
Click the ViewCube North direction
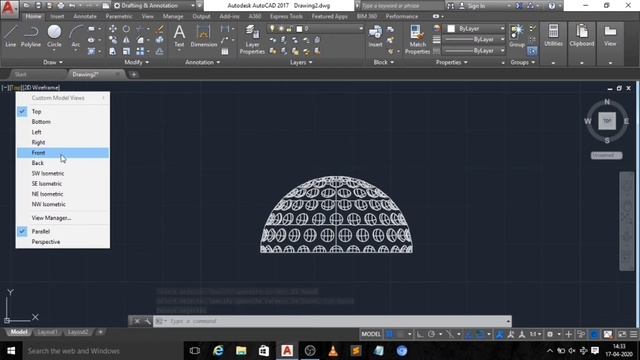click(x=607, y=102)
